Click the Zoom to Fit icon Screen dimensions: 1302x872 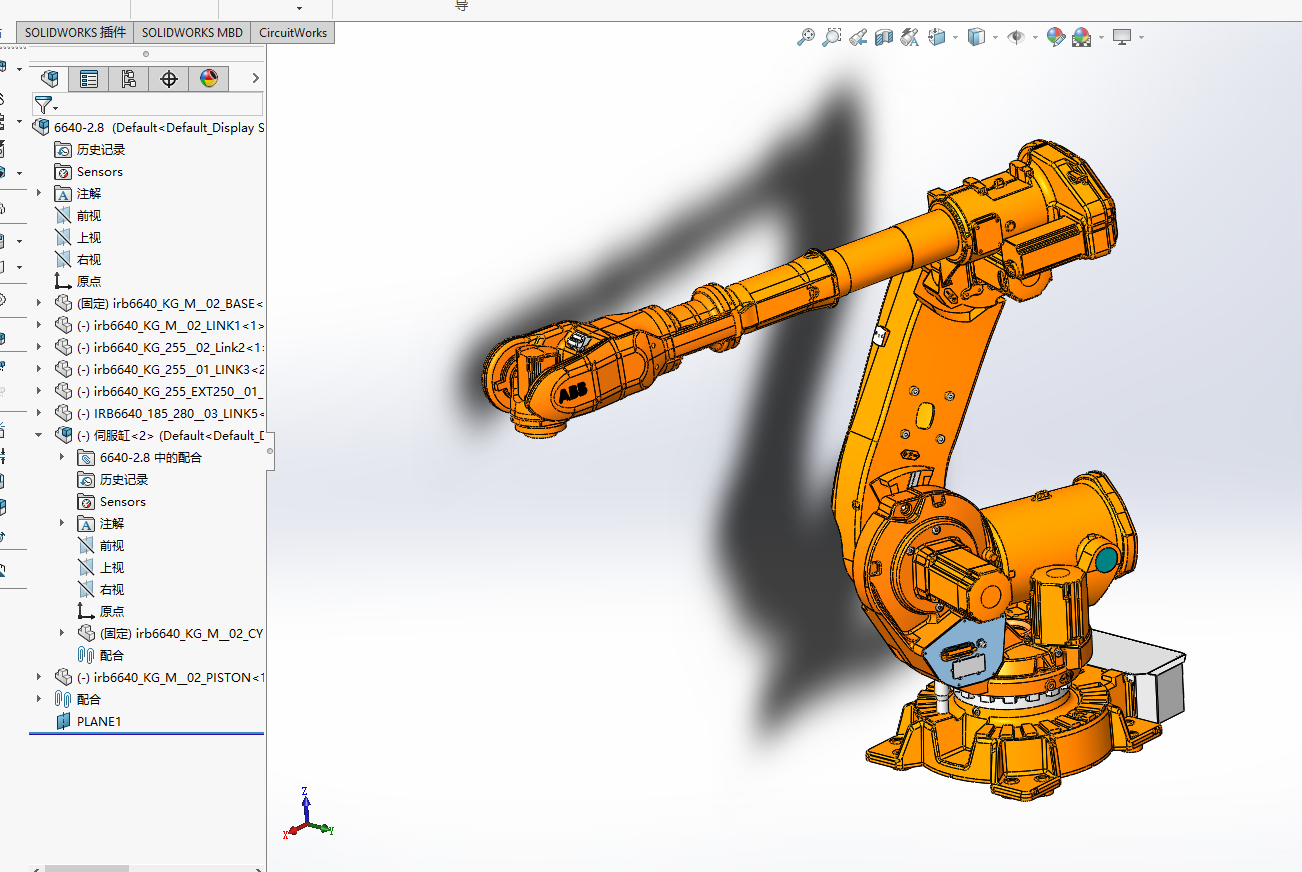tap(806, 37)
